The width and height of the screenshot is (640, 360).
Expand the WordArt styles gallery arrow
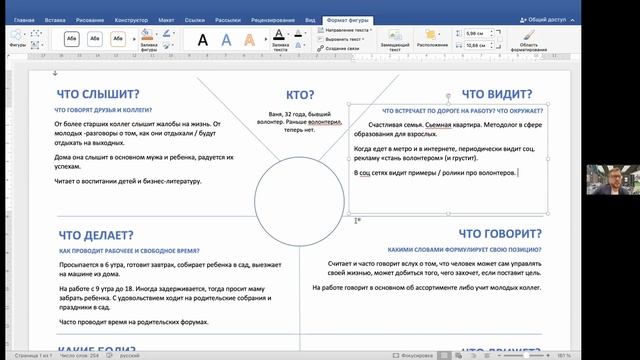pyautogui.click(x=265, y=39)
